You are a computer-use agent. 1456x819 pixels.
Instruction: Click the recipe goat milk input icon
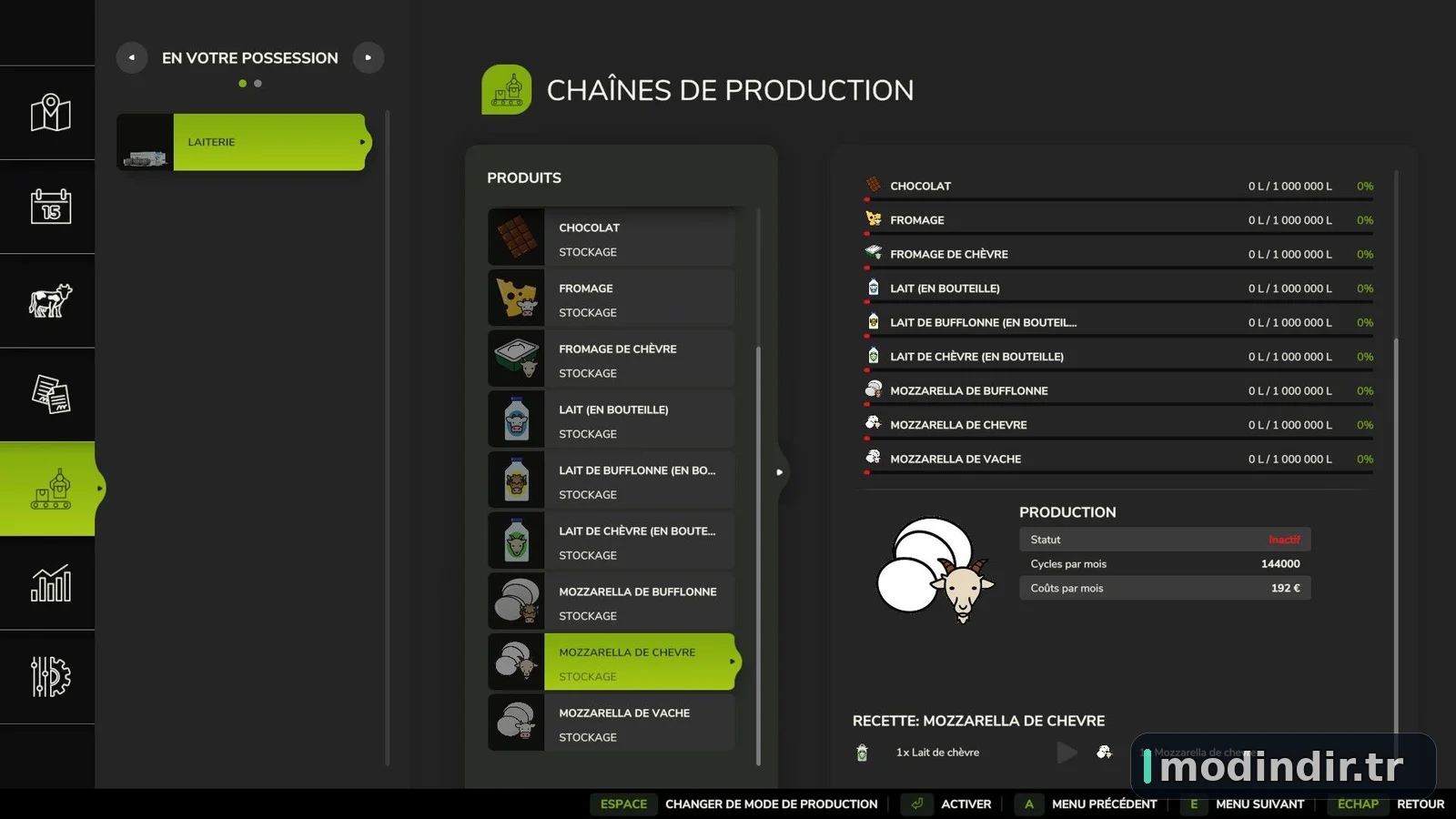863,753
